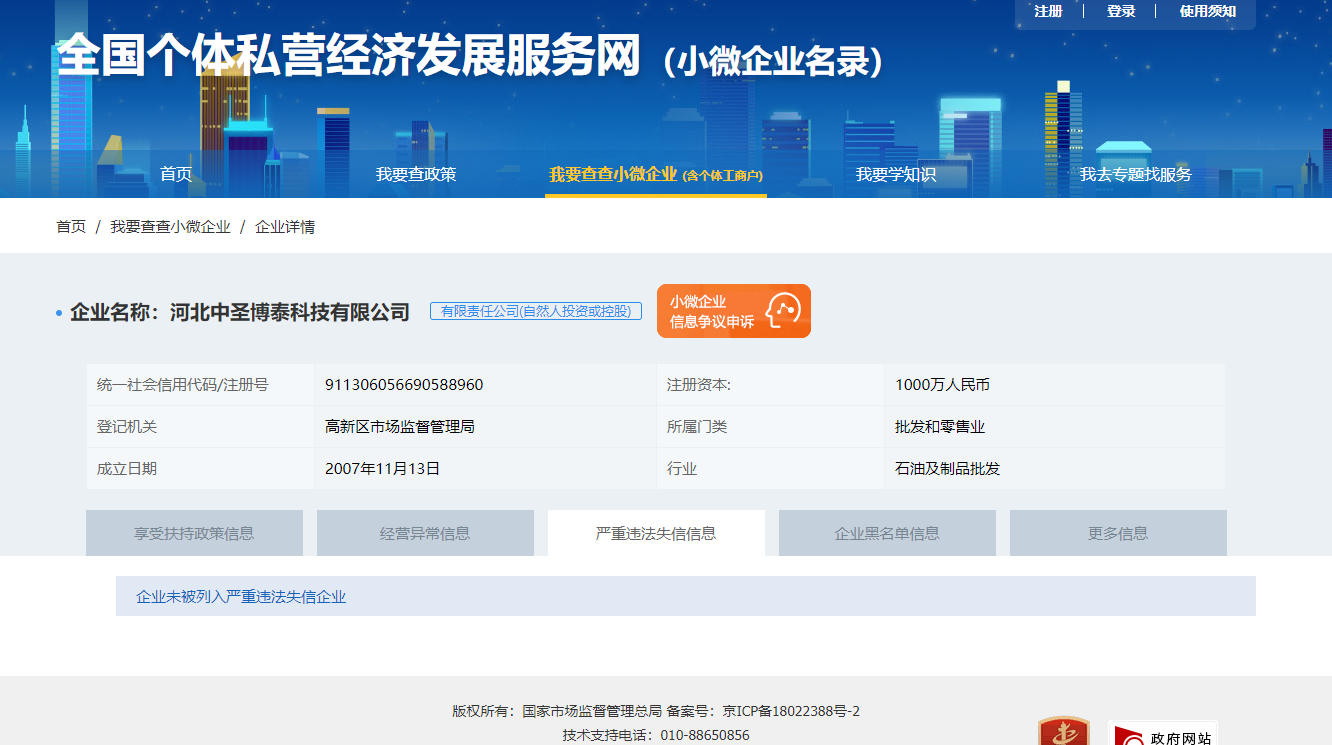Switch to 享受扶持政策信息 tab
The image size is (1332, 745).
pos(194,533)
